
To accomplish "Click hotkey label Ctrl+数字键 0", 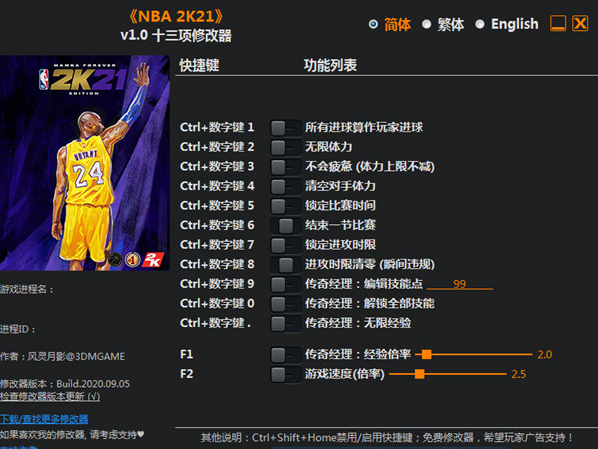I will click(x=217, y=304).
